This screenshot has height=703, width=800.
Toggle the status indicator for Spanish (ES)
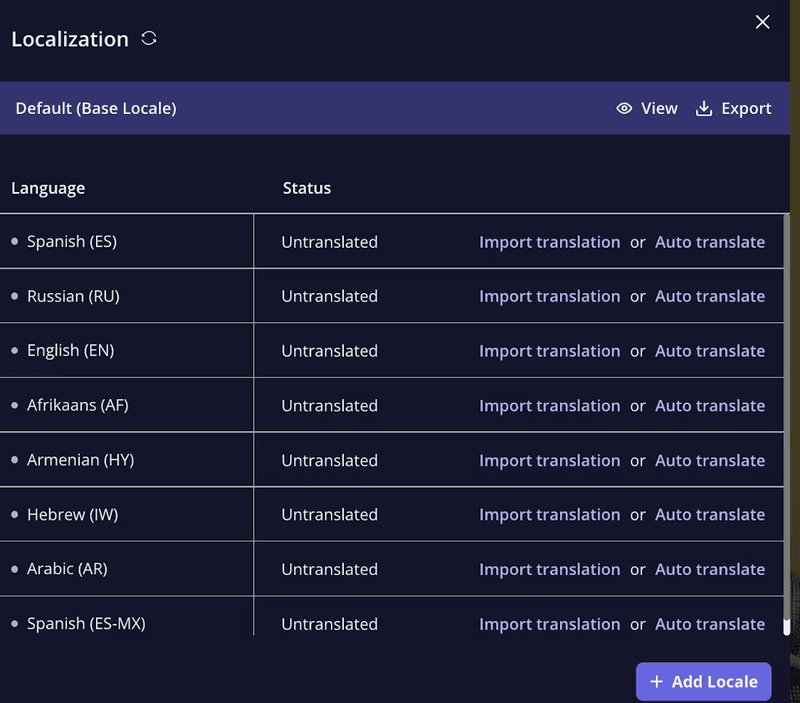pyautogui.click(x=15, y=241)
